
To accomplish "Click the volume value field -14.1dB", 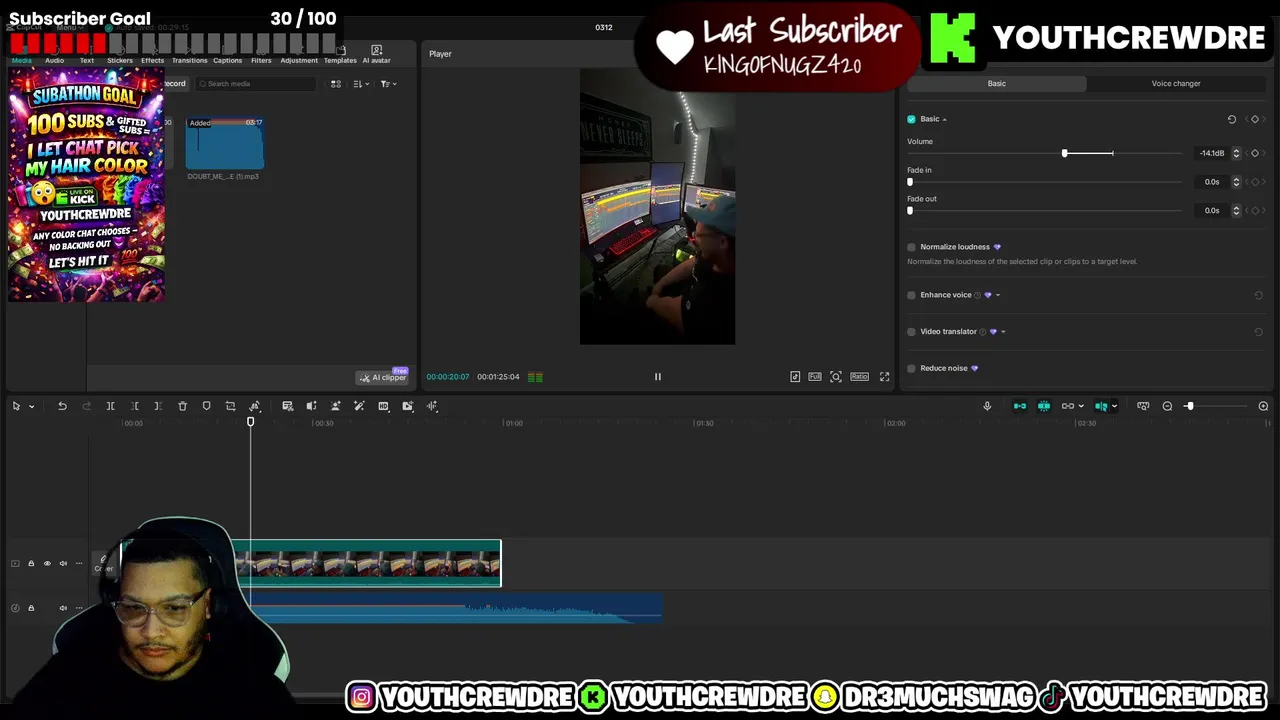I will coord(1212,153).
